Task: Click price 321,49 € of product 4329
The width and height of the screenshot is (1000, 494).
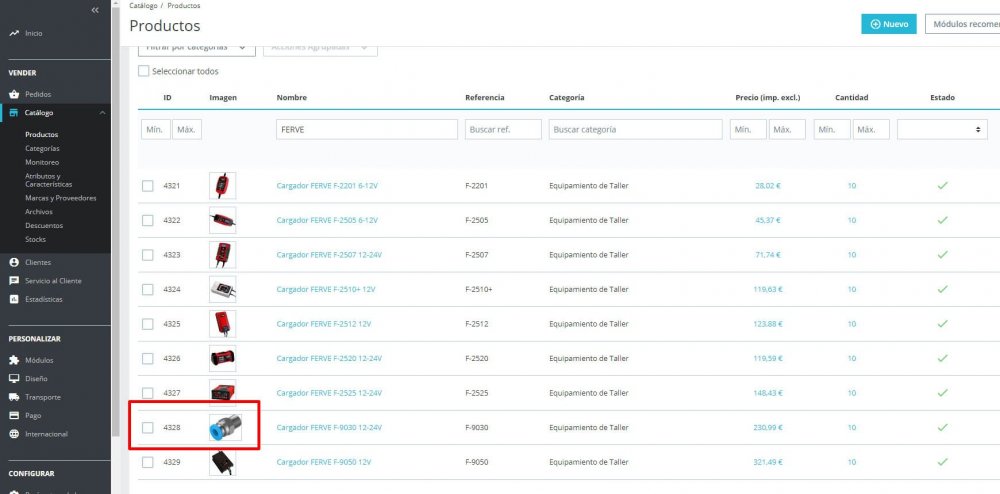Action: (x=767, y=461)
